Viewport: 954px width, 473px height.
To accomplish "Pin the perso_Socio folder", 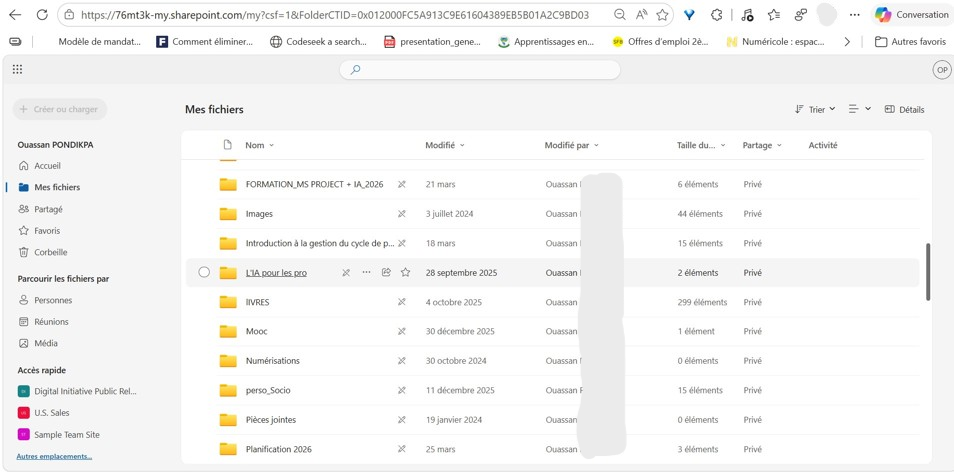I will [402, 390].
